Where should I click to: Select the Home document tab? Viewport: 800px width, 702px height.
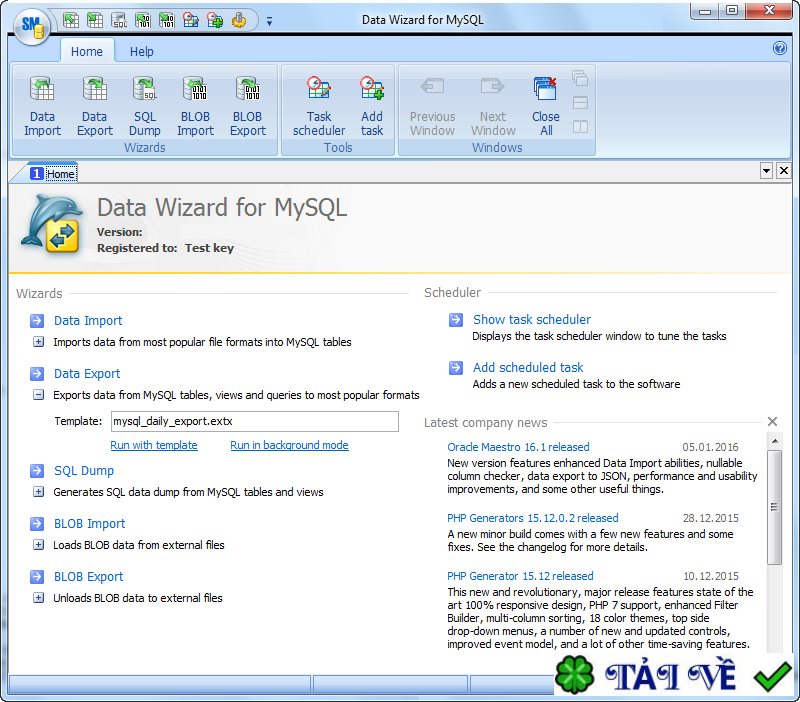(53, 174)
